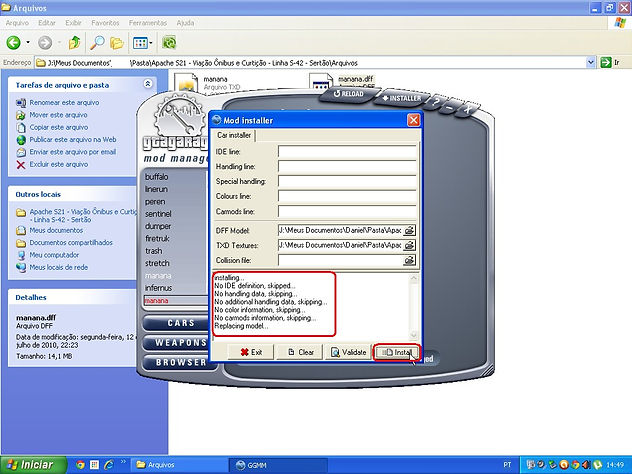The width and height of the screenshot is (632, 474).
Task: Toggle the Folders pane icon
Action: coord(117,42)
